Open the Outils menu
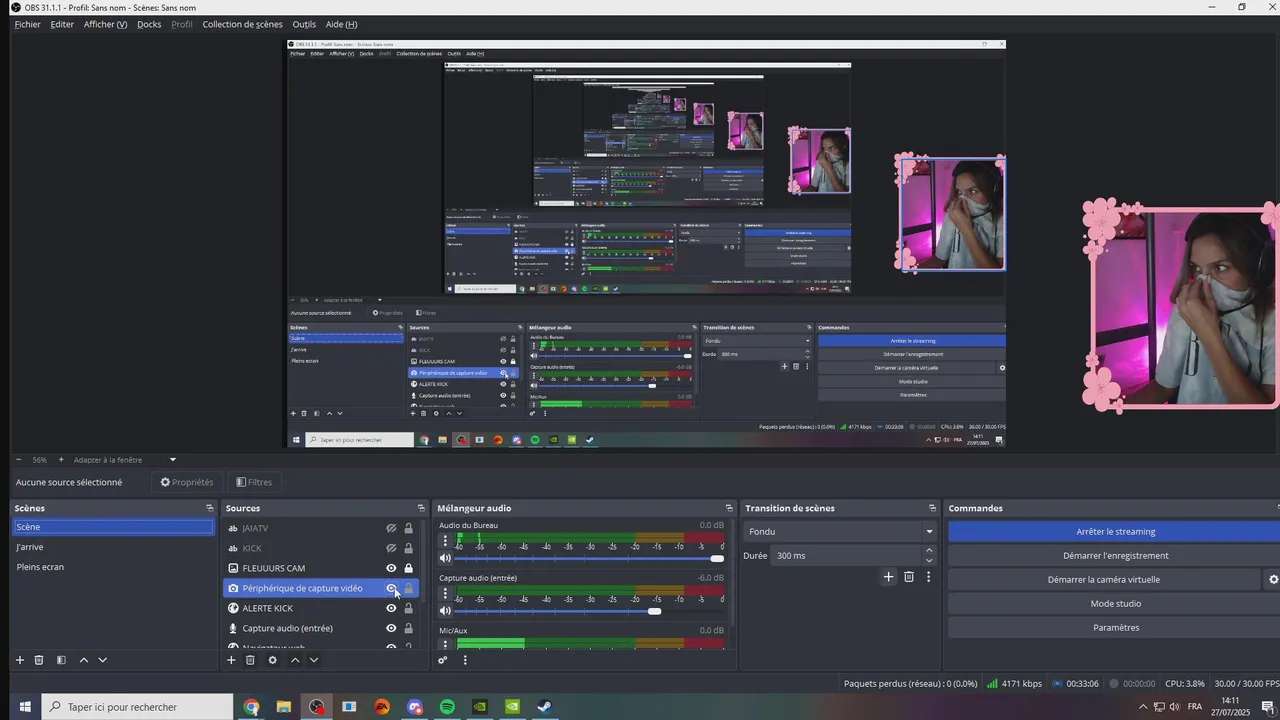1280x720 pixels. pos(304,24)
